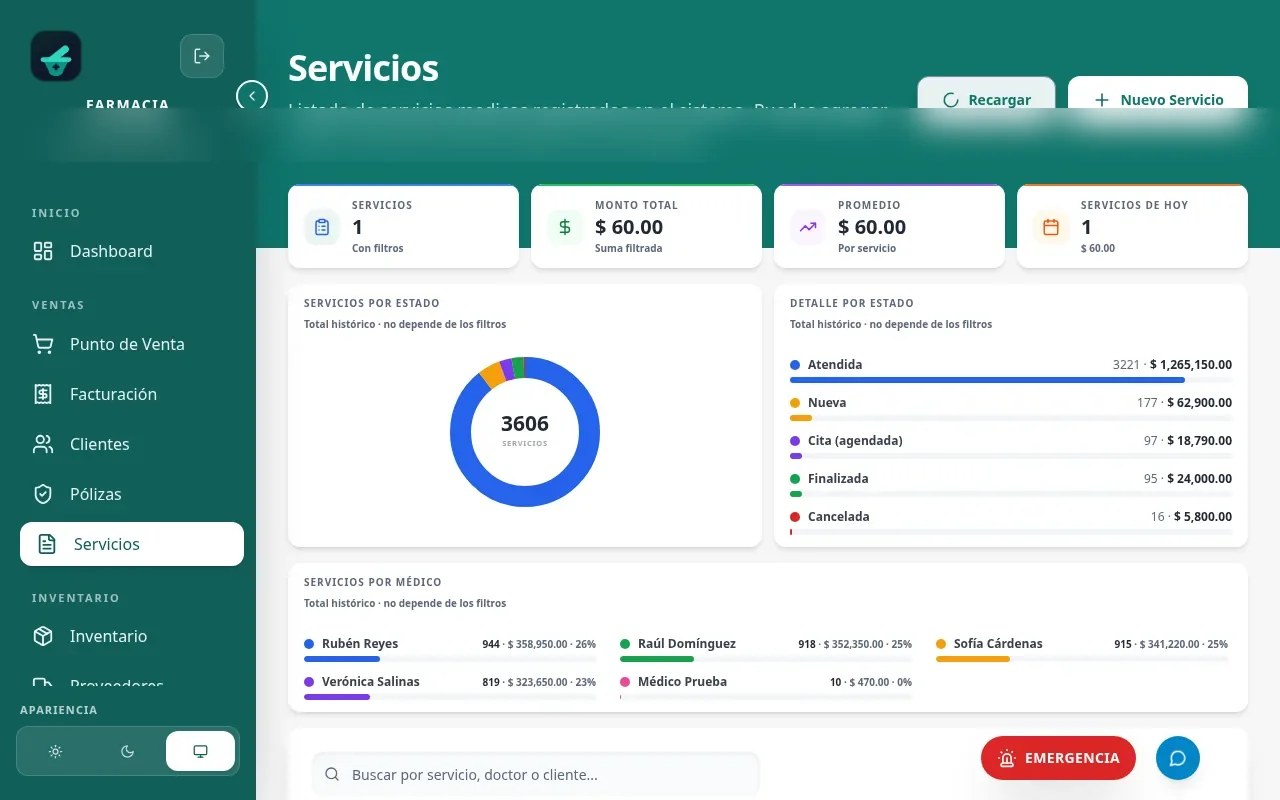Click the Rubén Reyes progress bar
Image resolution: width=1280 pixels, height=800 pixels.
click(450, 659)
